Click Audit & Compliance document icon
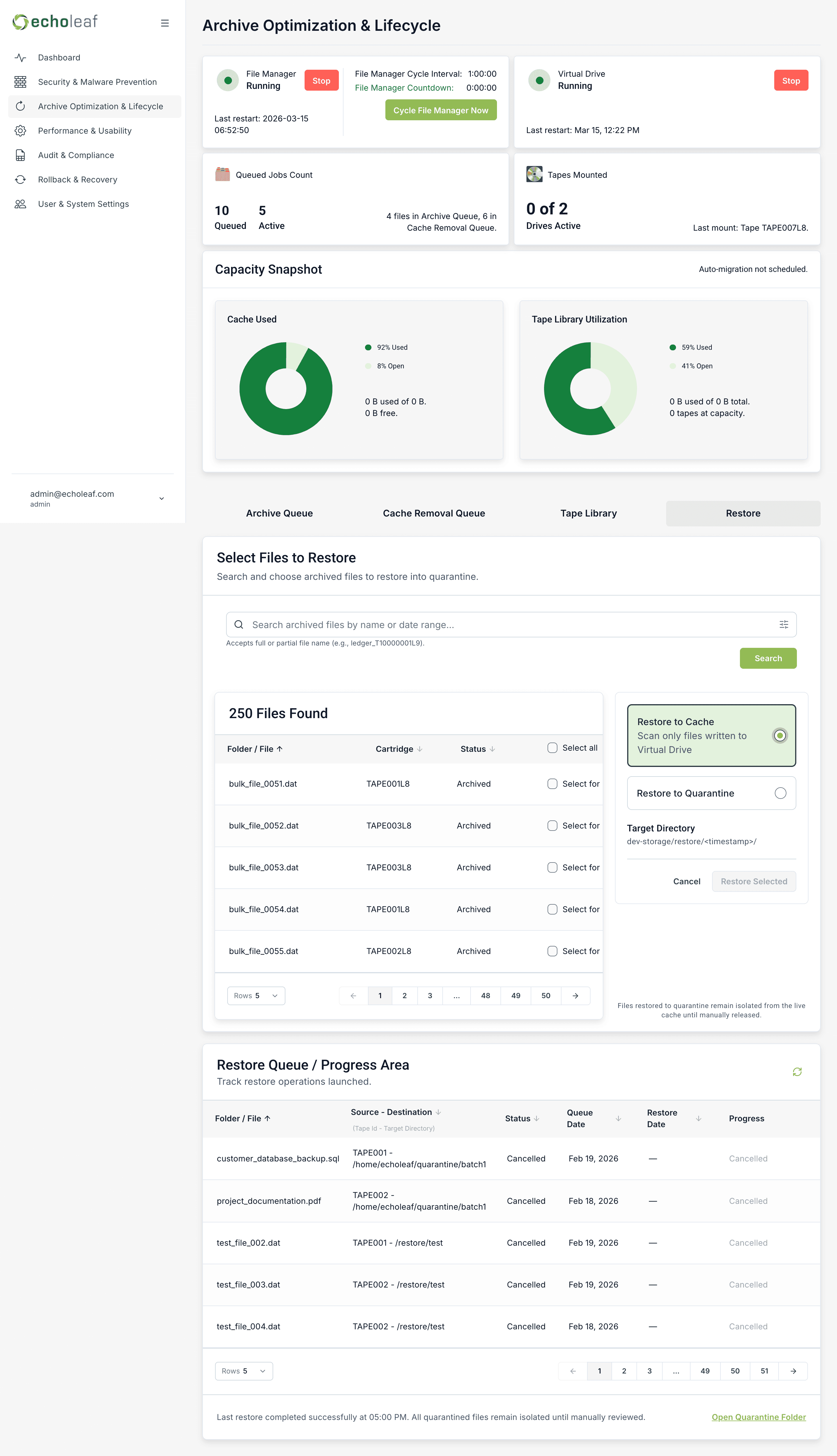The image size is (837, 1456). click(21, 155)
